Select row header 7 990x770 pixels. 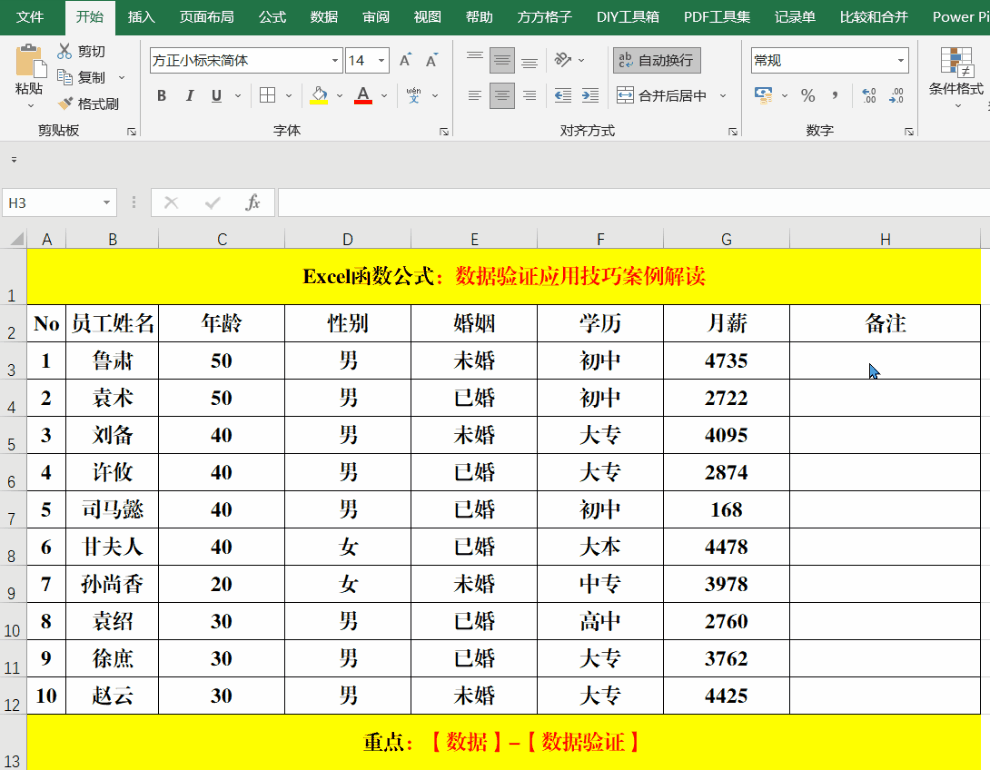tap(13, 510)
